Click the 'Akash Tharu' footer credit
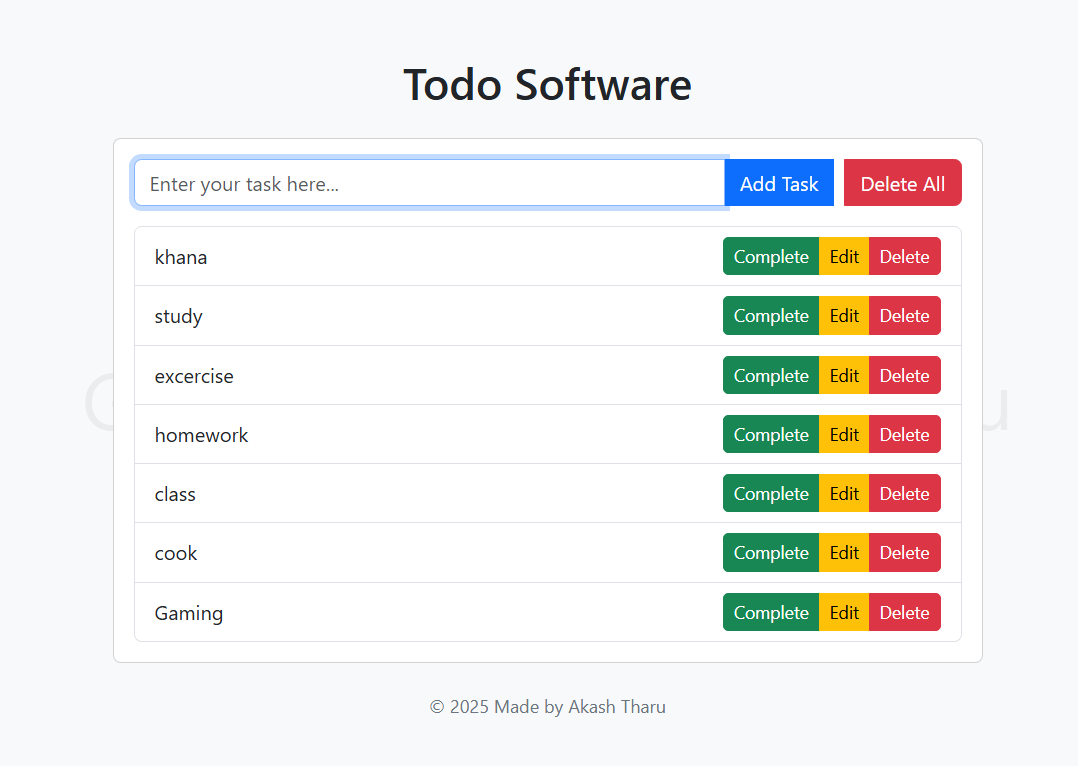 click(x=617, y=707)
